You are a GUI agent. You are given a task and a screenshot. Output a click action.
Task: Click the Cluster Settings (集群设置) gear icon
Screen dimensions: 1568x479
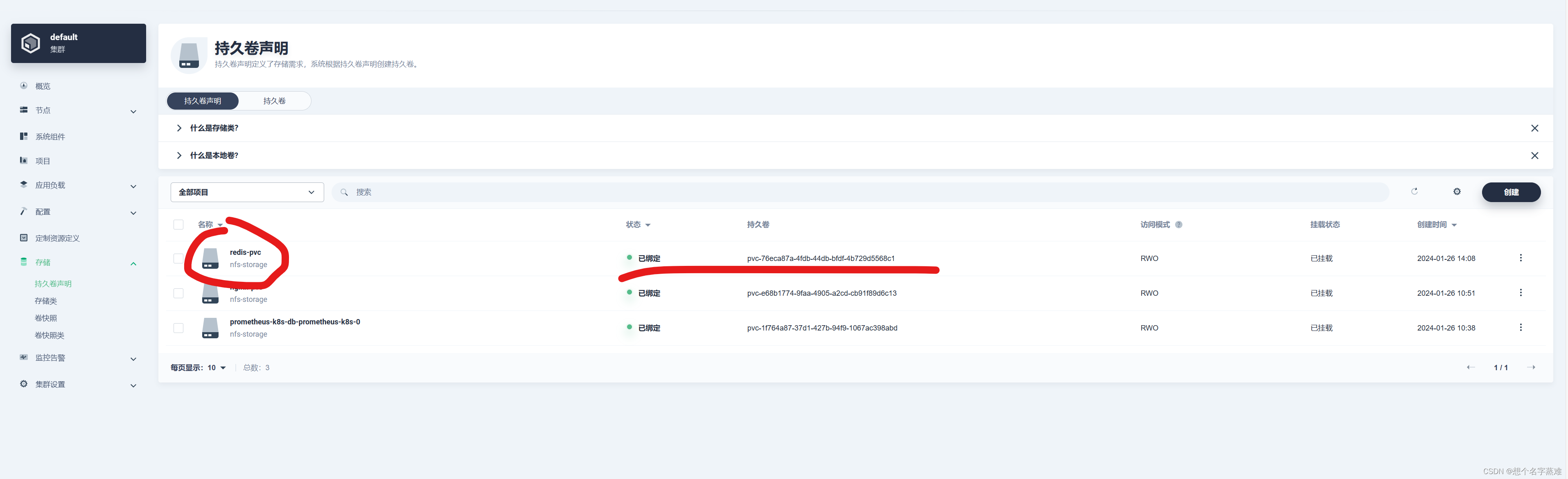point(24,384)
